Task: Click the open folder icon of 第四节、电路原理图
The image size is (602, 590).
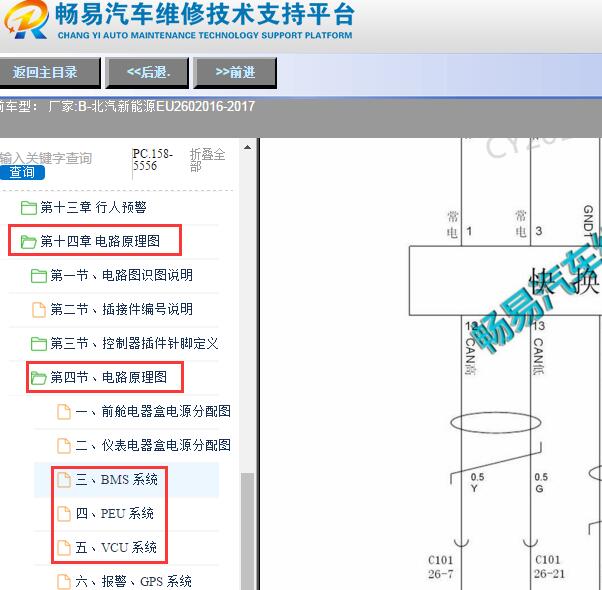Action: [x=39, y=378]
